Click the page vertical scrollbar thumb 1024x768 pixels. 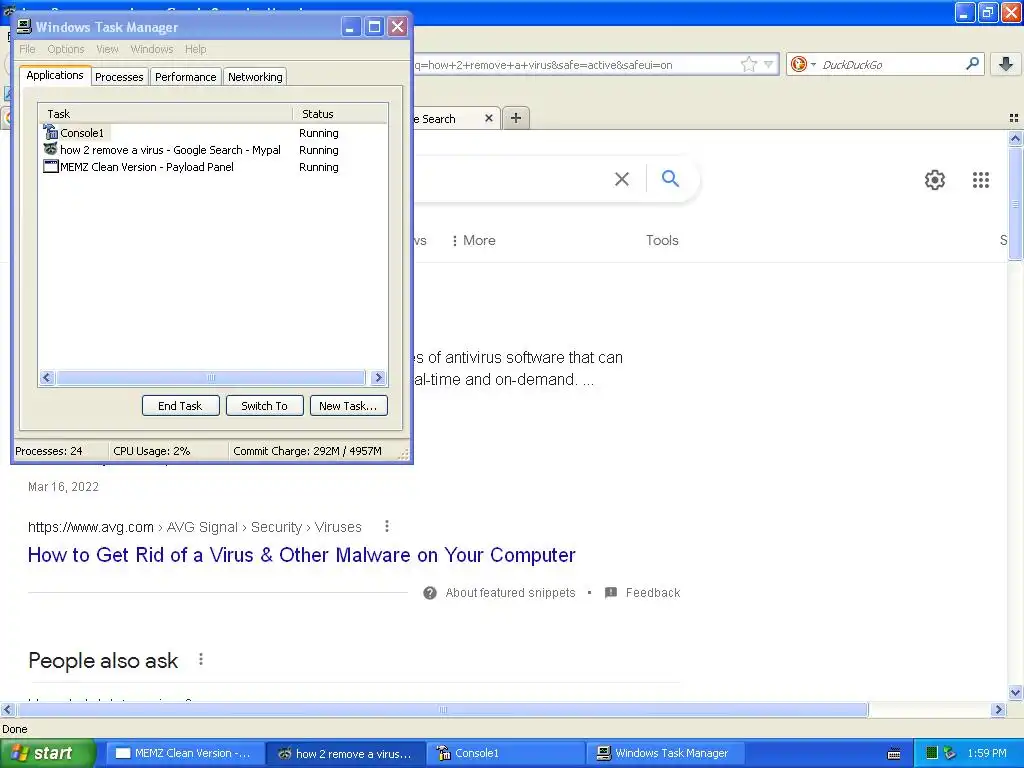coord(1015,203)
